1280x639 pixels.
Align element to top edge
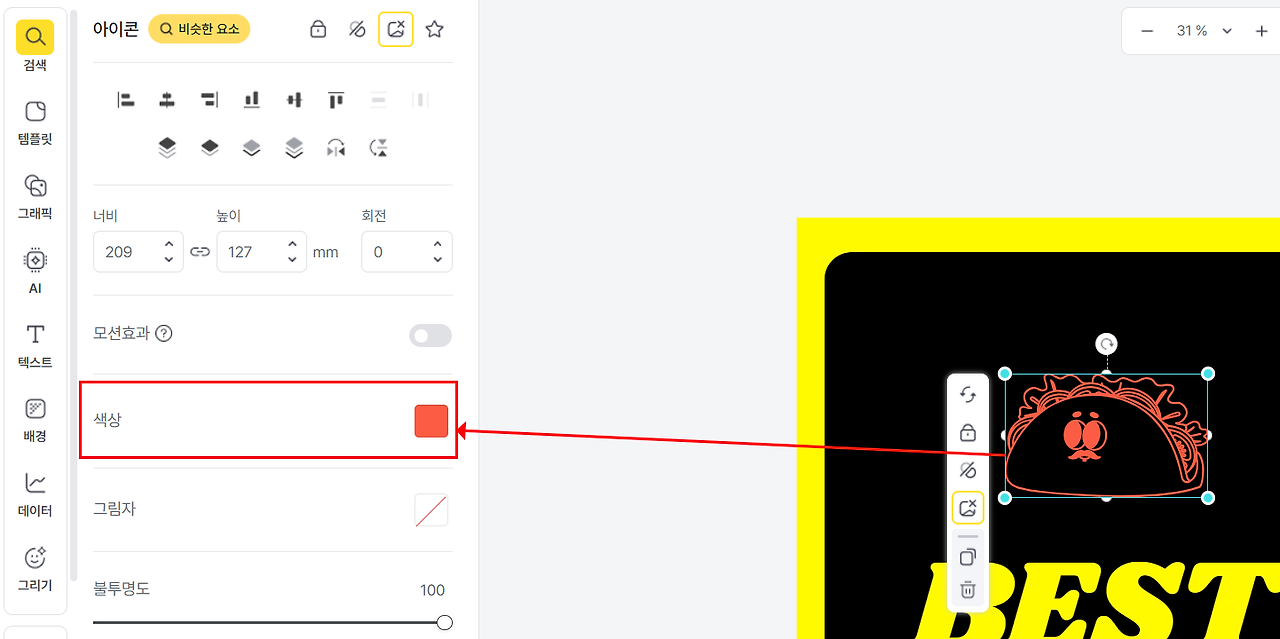click(336, 100)
